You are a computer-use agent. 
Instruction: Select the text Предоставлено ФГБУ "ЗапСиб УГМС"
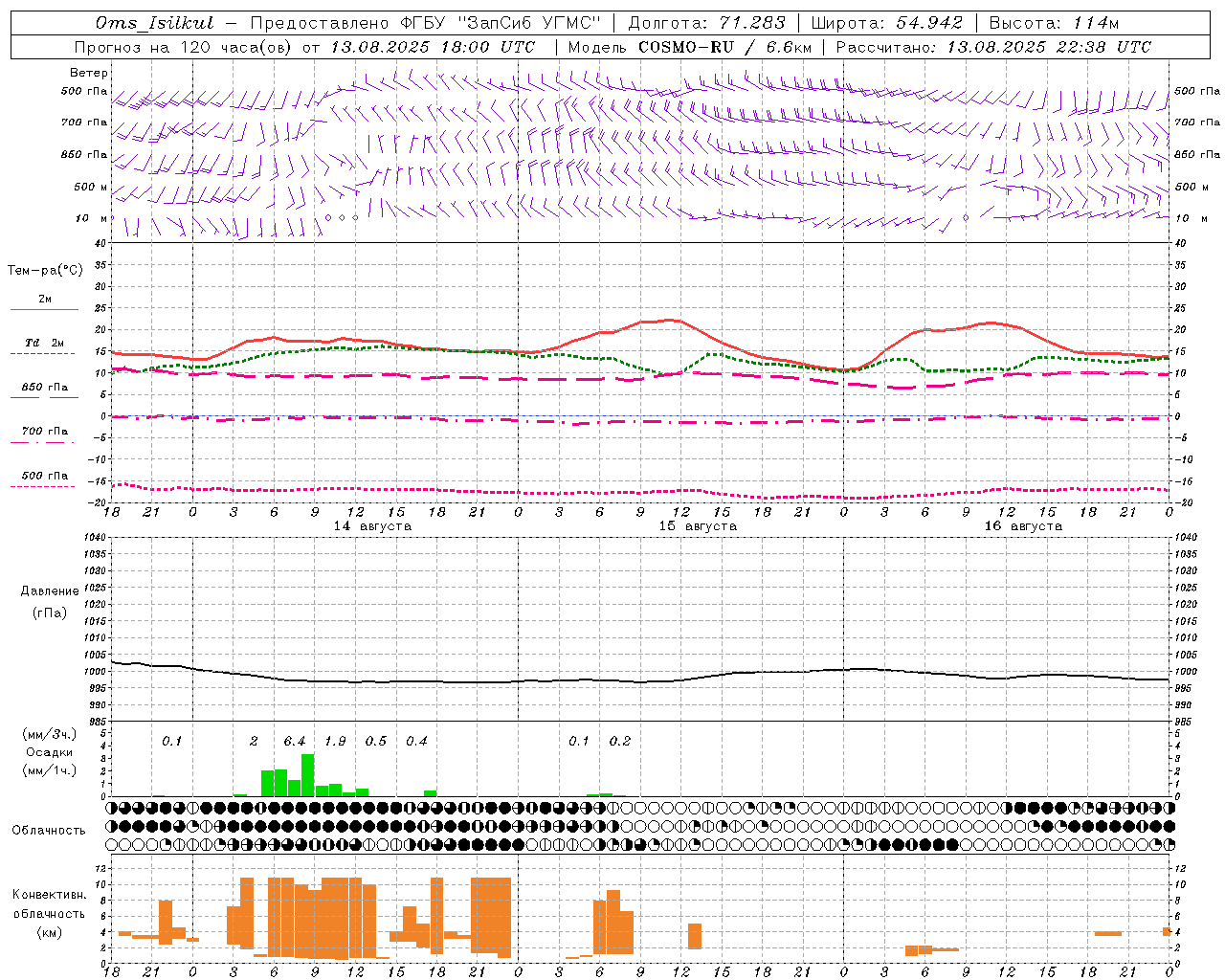point(425,23)
